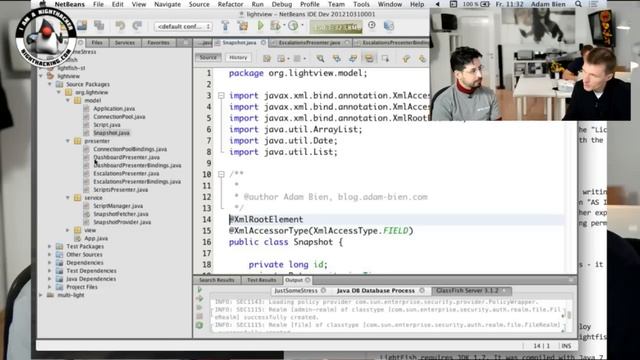Click the Clean and Build icon

tap(243, 26)
